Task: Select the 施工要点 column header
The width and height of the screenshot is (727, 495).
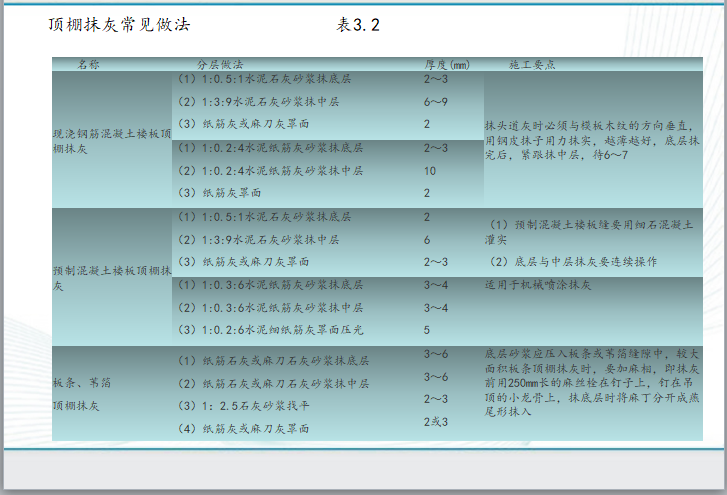Action: point(532,64)
